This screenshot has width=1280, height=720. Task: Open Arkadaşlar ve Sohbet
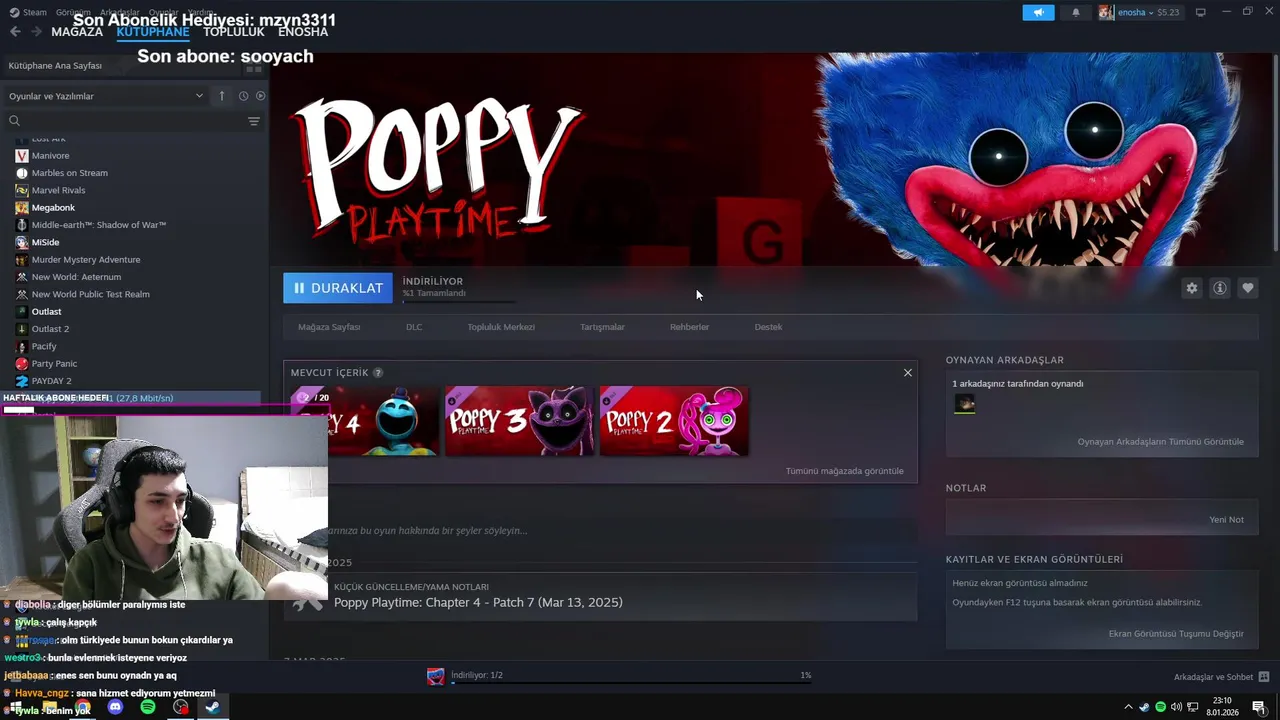1221,677
